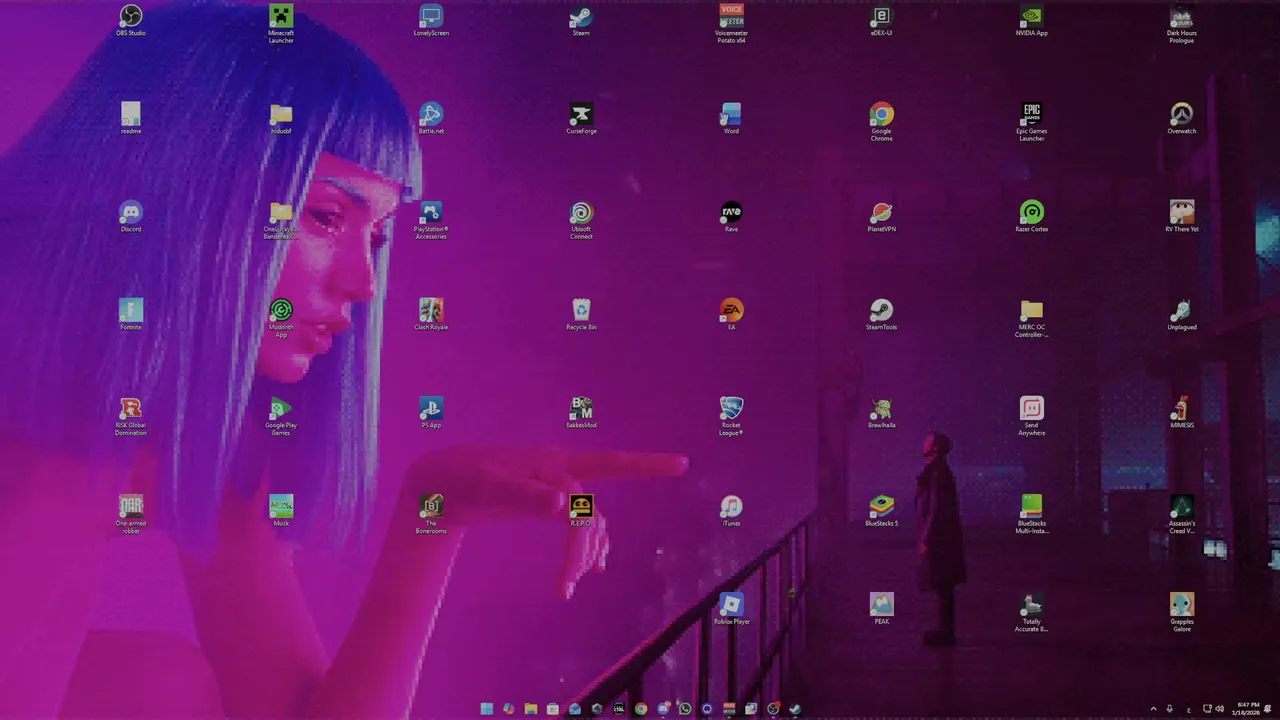
Task: Open the Word desktop shortcut
Action: click(x=731, y=119)
